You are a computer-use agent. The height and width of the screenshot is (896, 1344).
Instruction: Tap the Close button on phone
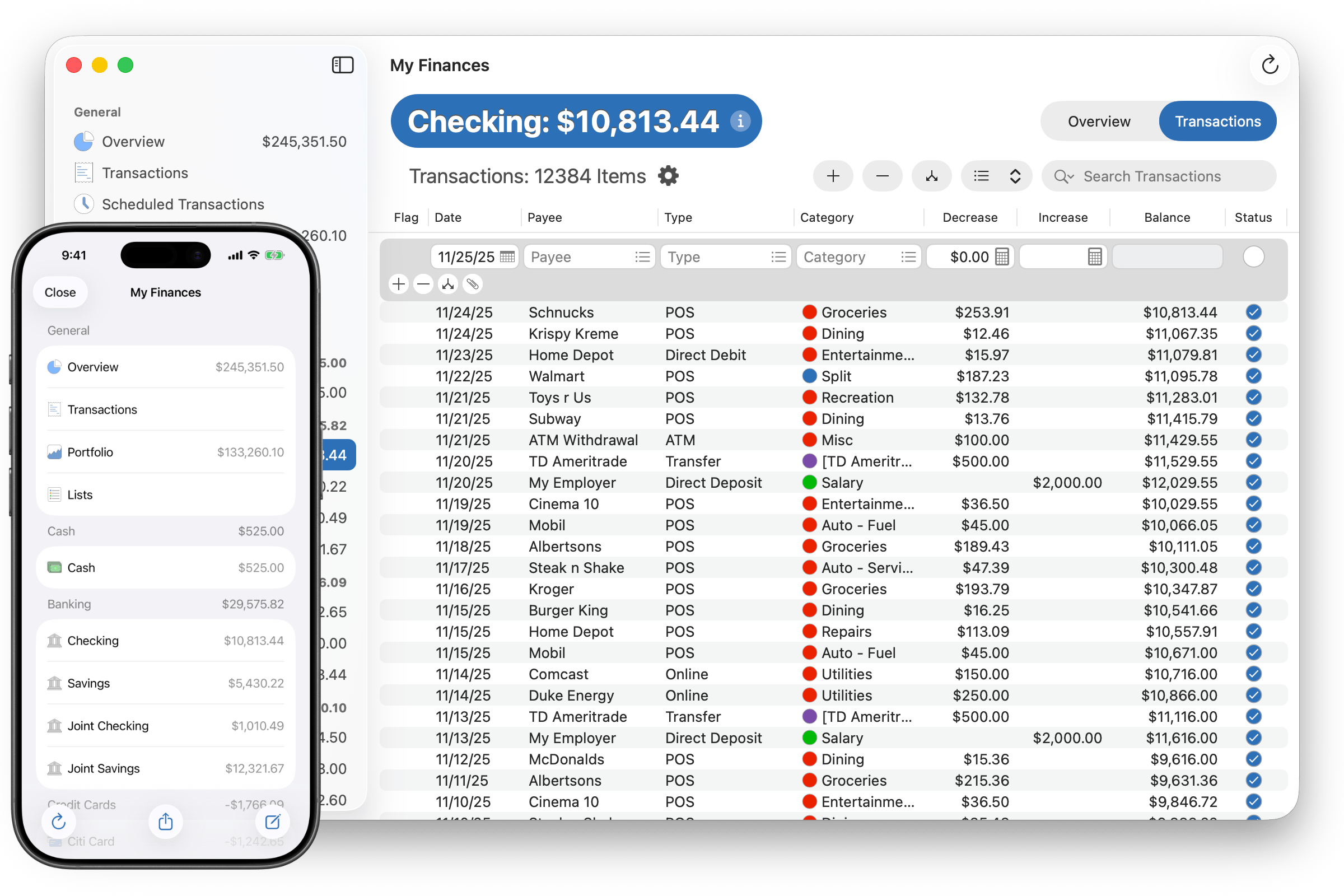tap(60, 292)
